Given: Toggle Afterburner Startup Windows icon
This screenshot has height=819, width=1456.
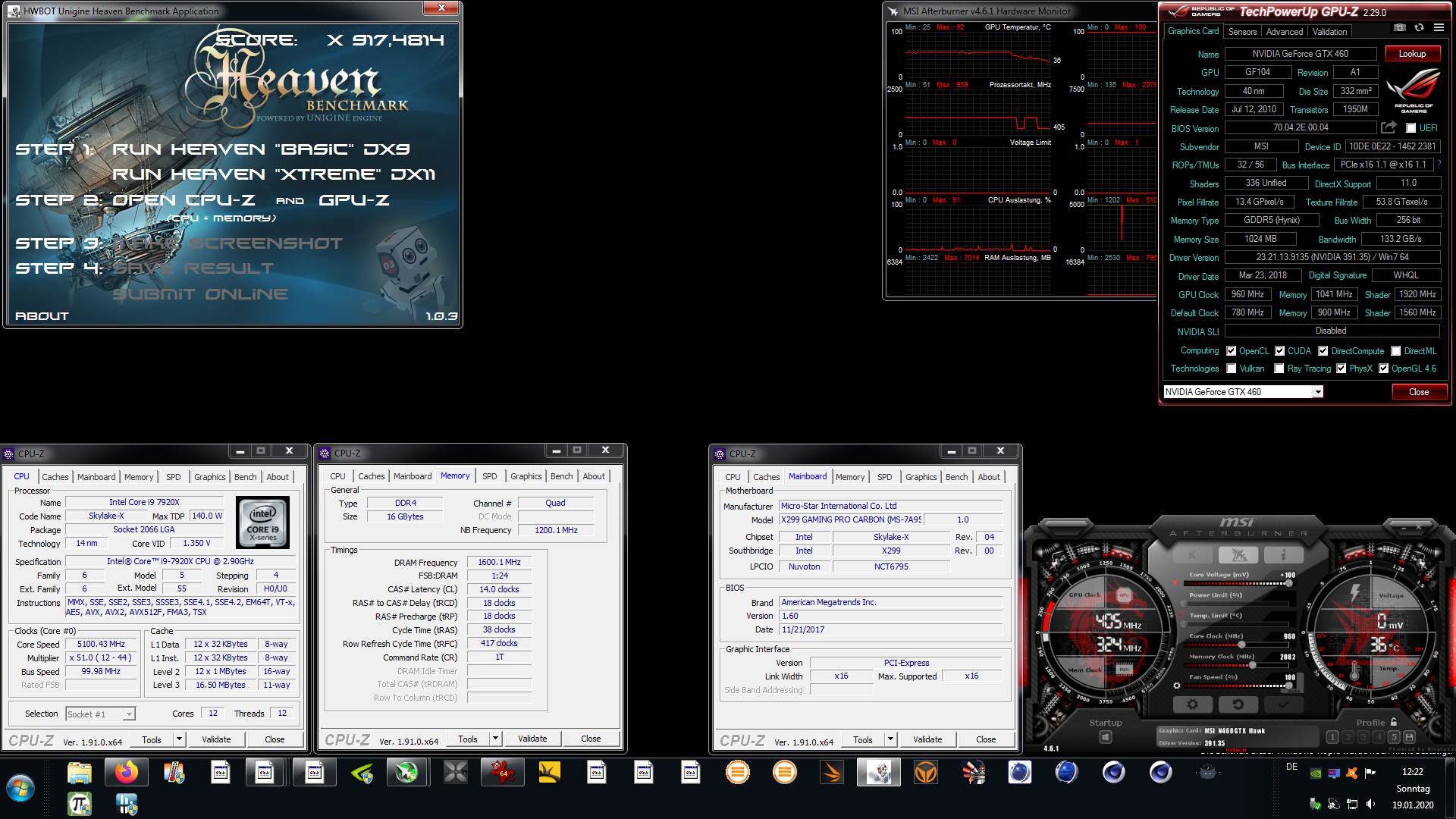Looking at the screenshot, I should click(1106, 737).
